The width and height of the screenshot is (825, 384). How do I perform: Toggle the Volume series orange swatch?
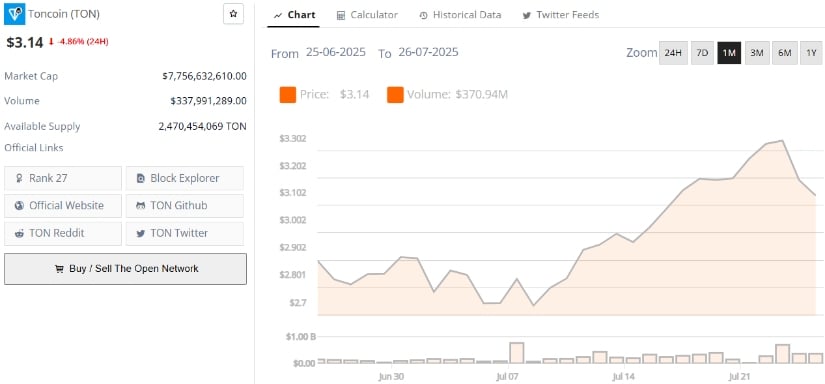(395, 95)
